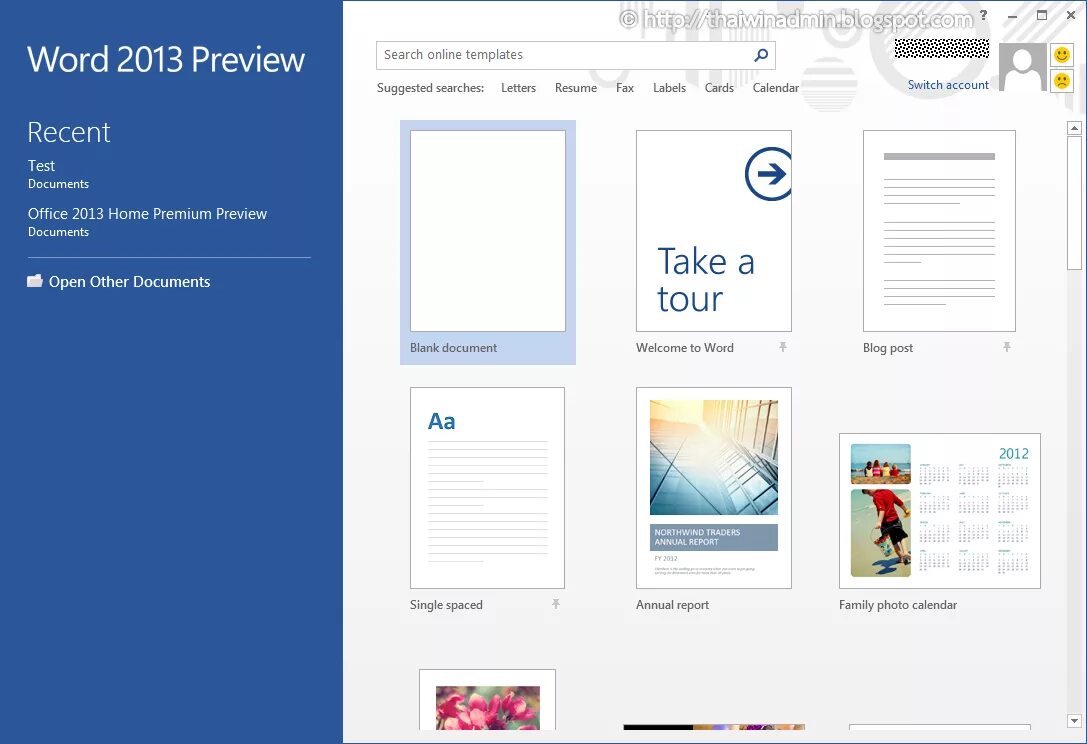Pin the Welcome to Word template

[781, 347]
